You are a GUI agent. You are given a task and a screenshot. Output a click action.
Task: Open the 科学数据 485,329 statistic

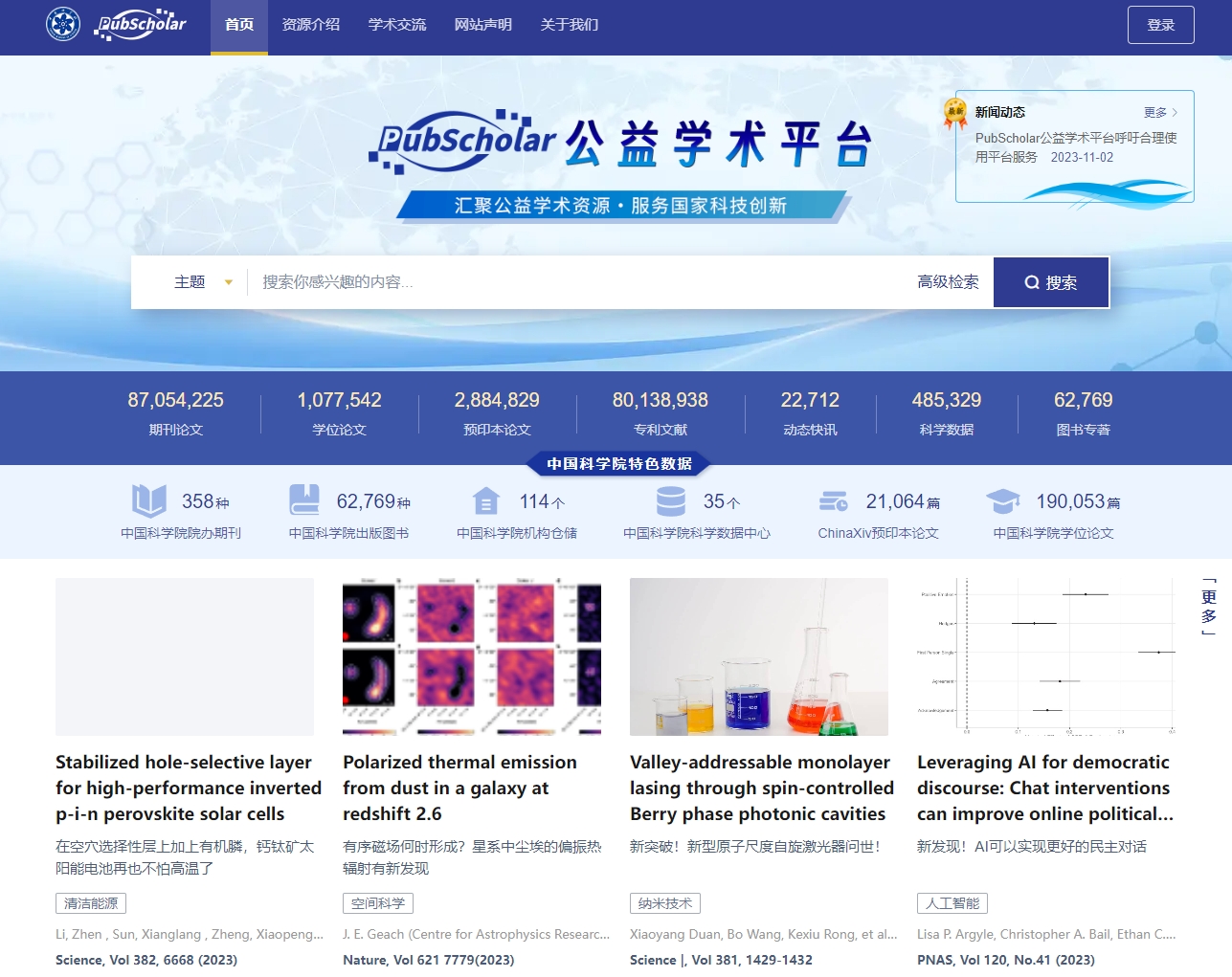point(947,413)
